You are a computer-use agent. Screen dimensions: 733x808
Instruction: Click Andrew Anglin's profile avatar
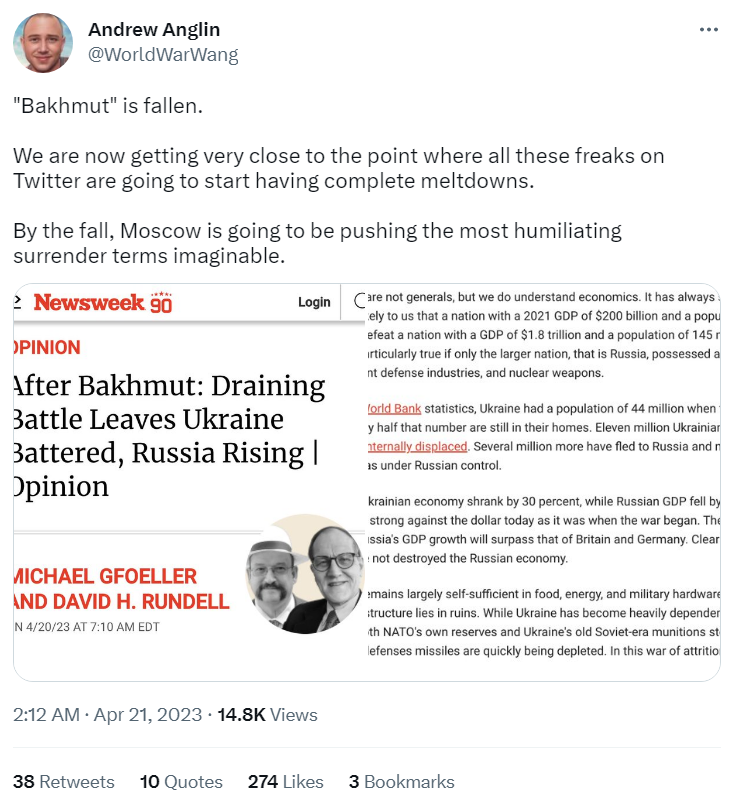coord(43,43)
